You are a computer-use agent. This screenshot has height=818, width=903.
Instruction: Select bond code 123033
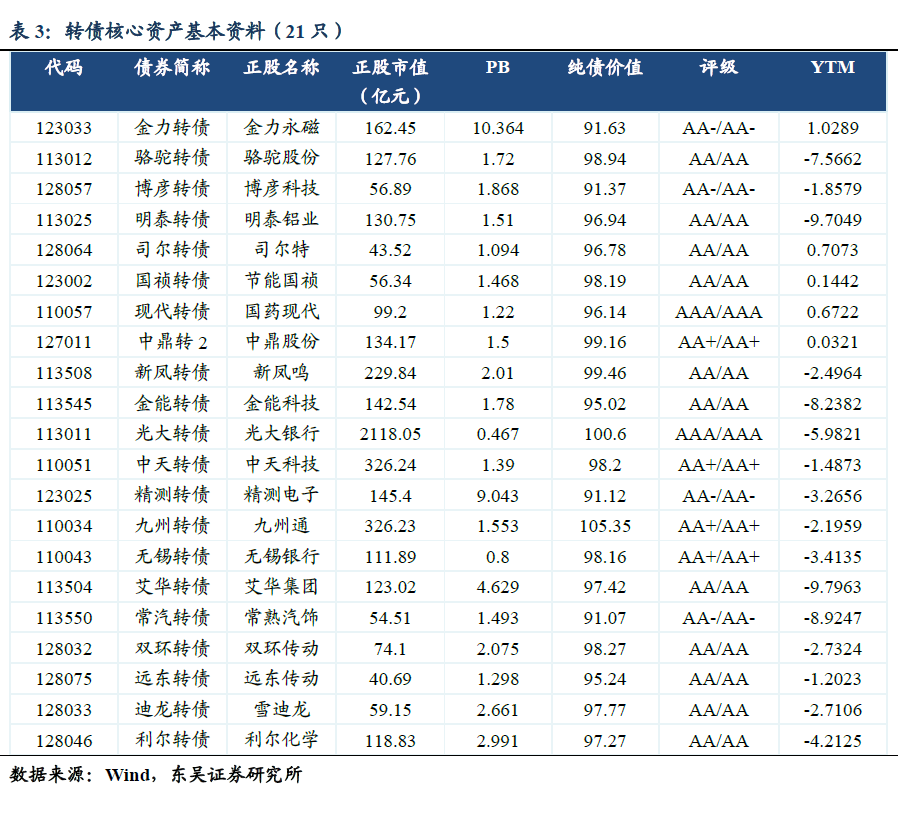pyautogui.click(x=64, y=128)
